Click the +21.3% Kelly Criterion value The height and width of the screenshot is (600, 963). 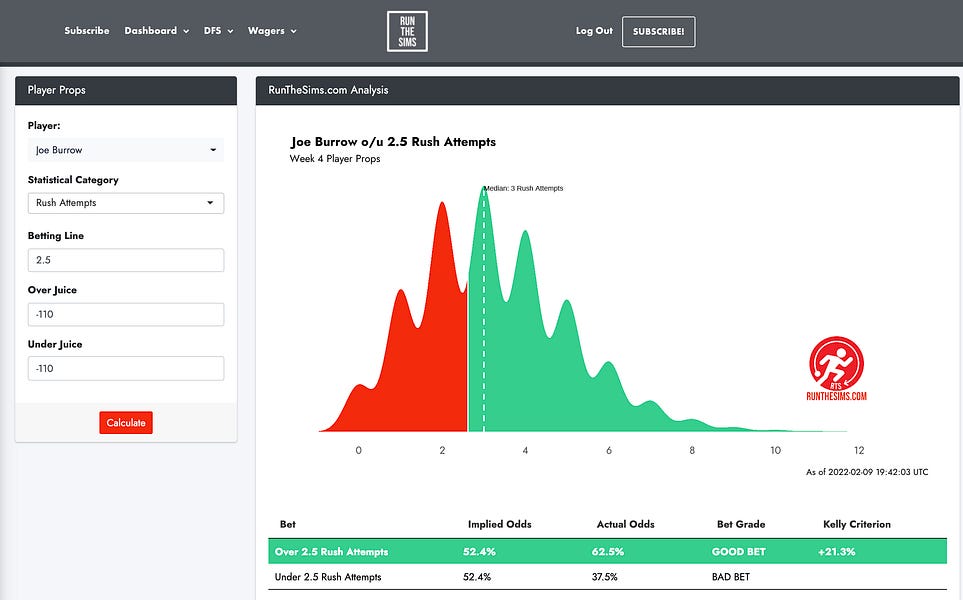[x=836, y=551]
